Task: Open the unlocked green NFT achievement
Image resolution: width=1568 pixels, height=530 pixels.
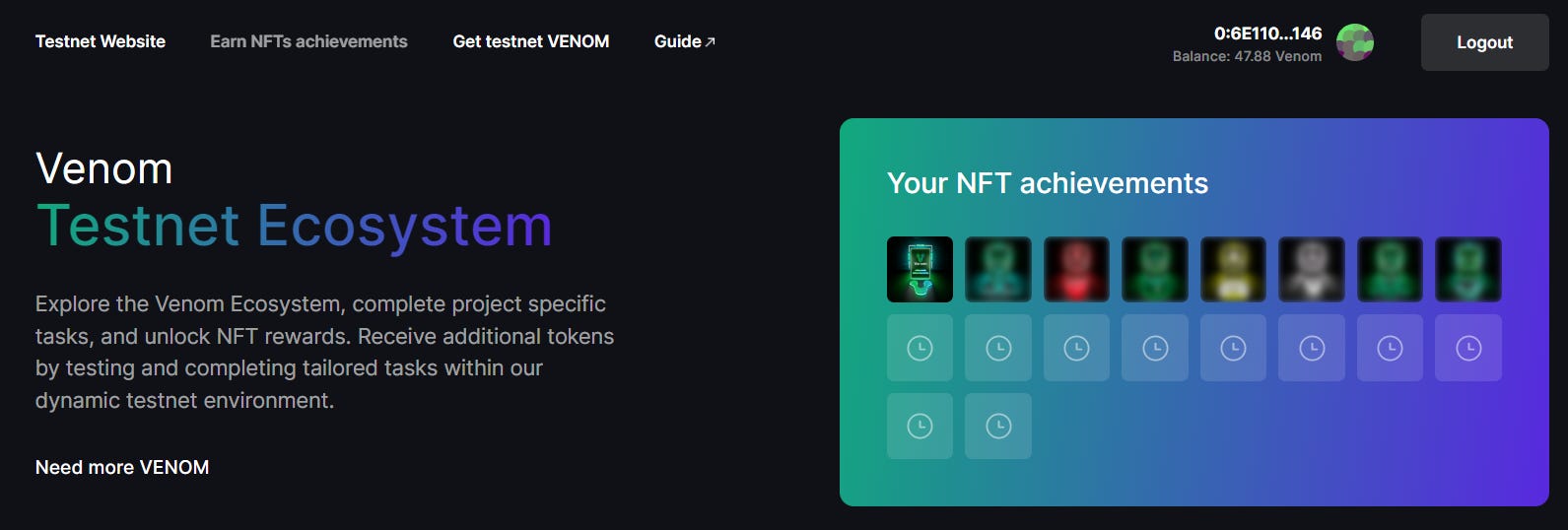Action: (x=920, y=269)
